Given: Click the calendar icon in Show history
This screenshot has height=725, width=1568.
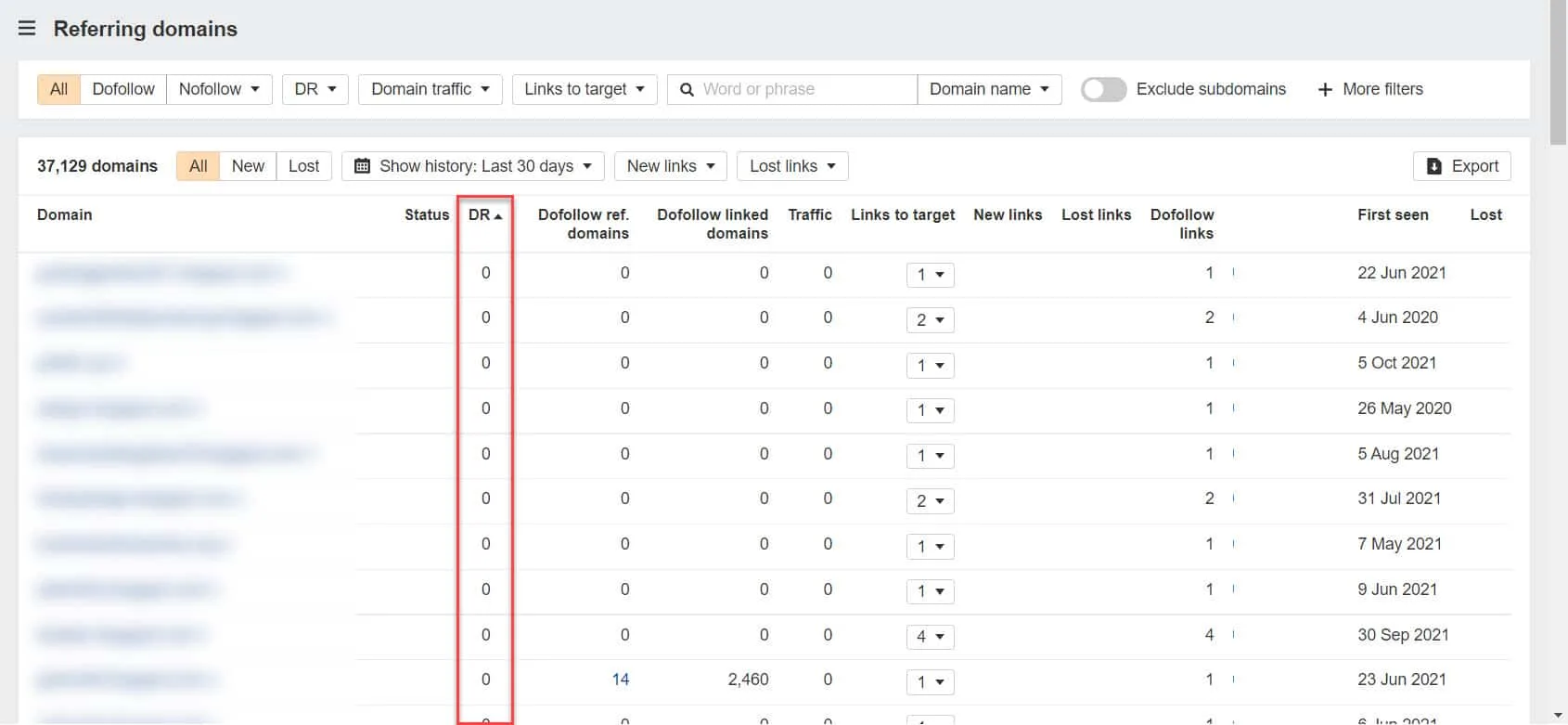Looking at the screenshot, I should pos(363,166).
